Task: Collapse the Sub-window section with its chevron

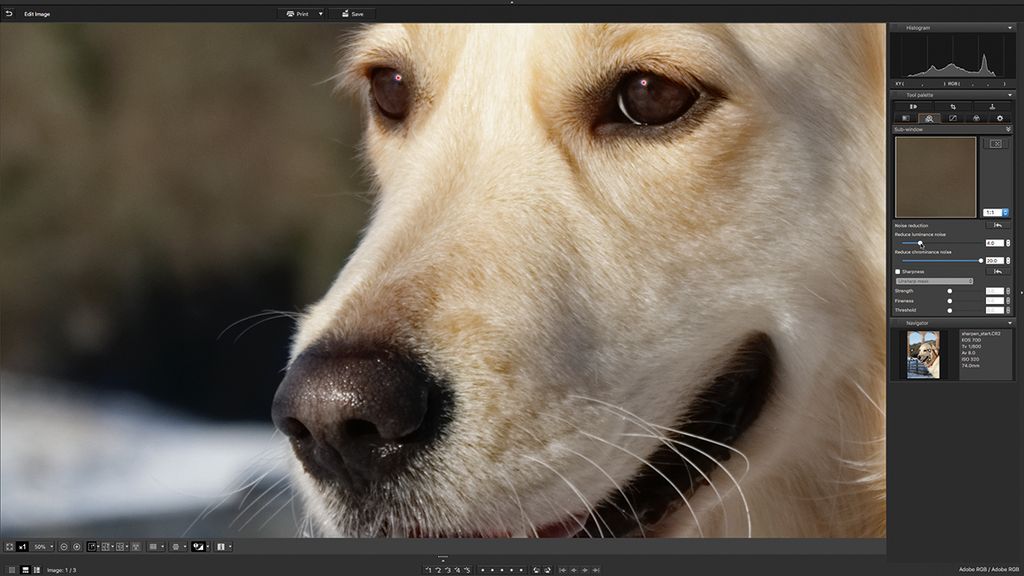Action: 1008,128
